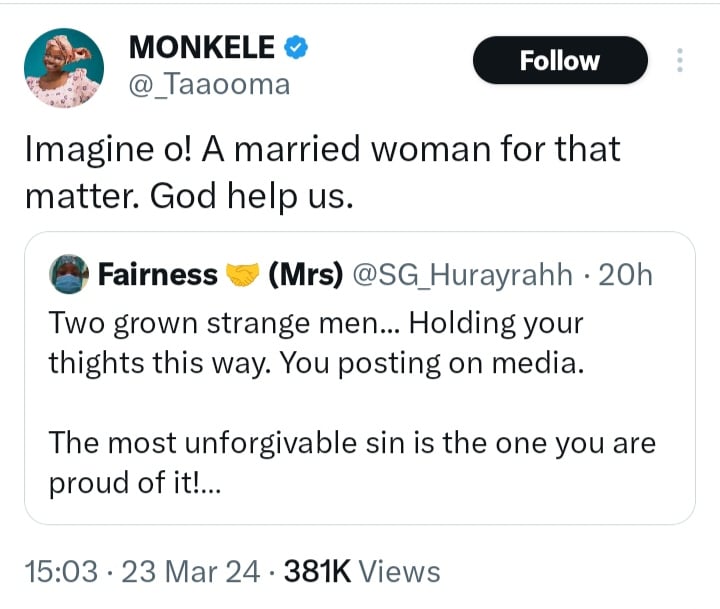720x609 pixels.
Task: Open the three-dot more options menu
Action: [681, 60]
